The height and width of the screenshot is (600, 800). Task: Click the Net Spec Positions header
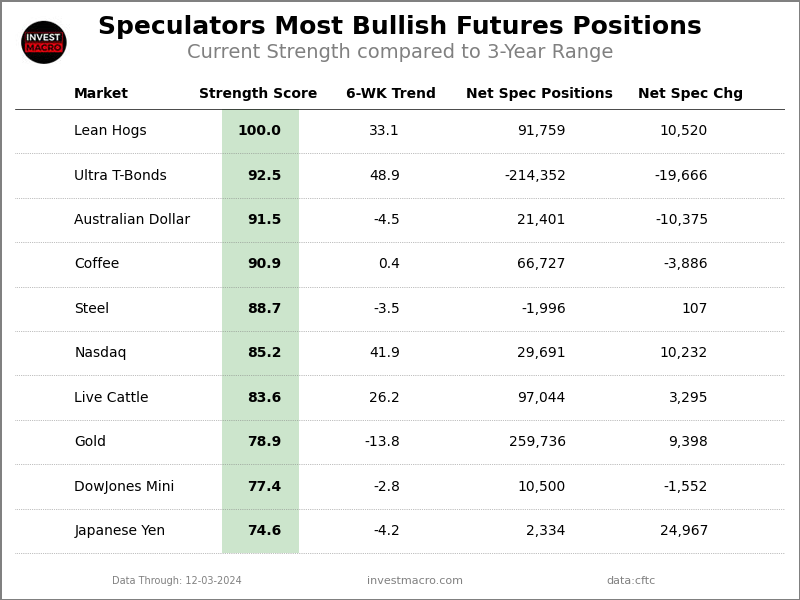539,94
